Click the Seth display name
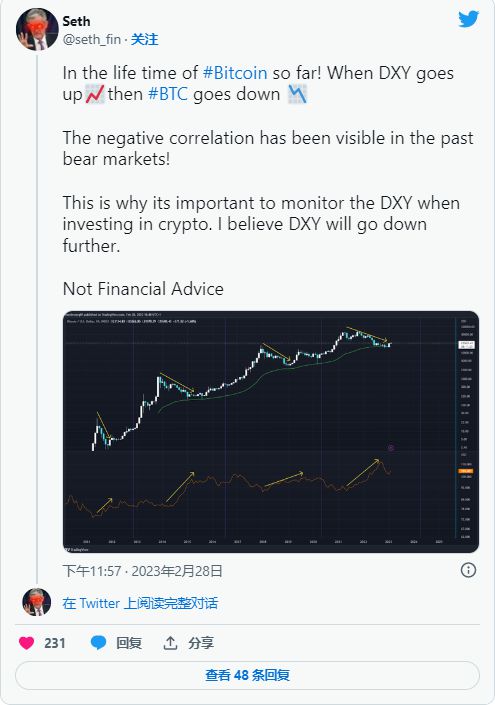Viewport: 495px width, 705px height. (x=76, y=21)
